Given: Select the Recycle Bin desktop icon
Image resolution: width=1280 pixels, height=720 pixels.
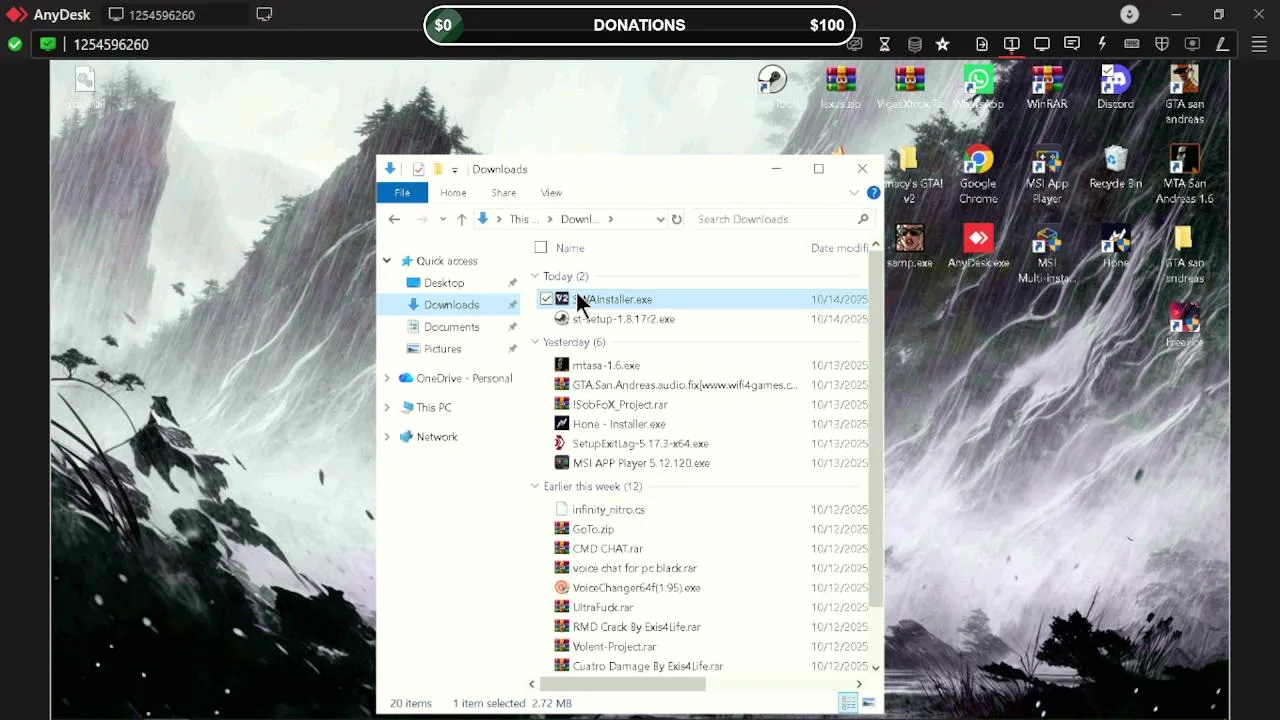Looking at the screenshot, I should [1115, 168].
